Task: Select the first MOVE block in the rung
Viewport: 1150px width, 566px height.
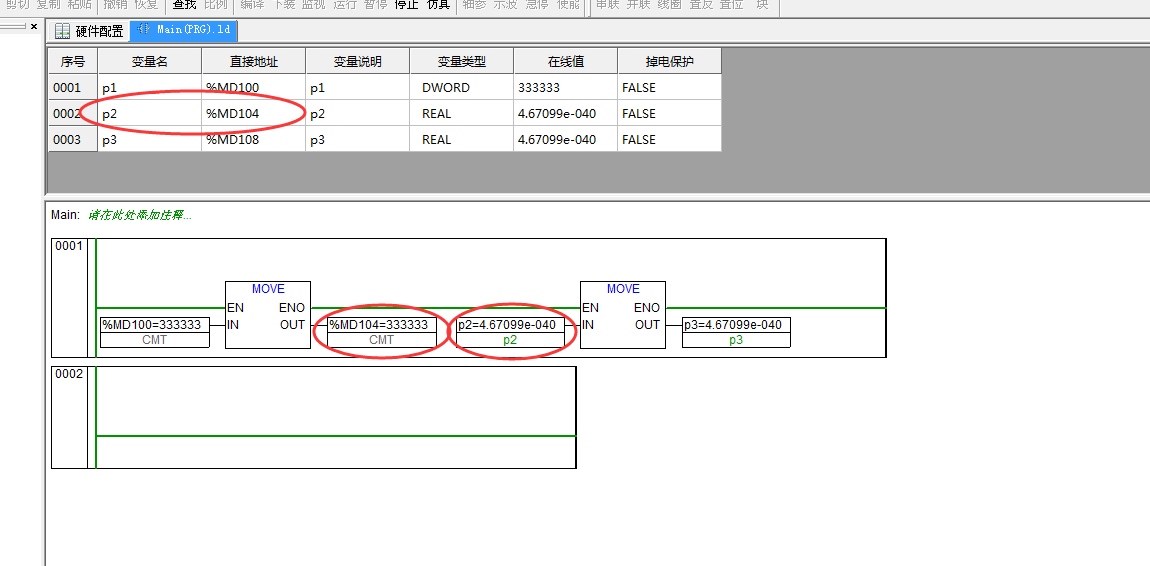Action: pos(268,315)
